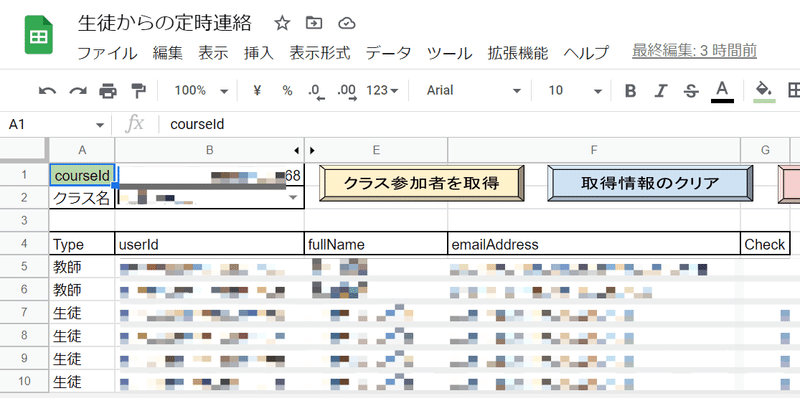Viewport: 800px width, 398px height.
Task: Select row 7 header
Action: [x=24, y=312]
